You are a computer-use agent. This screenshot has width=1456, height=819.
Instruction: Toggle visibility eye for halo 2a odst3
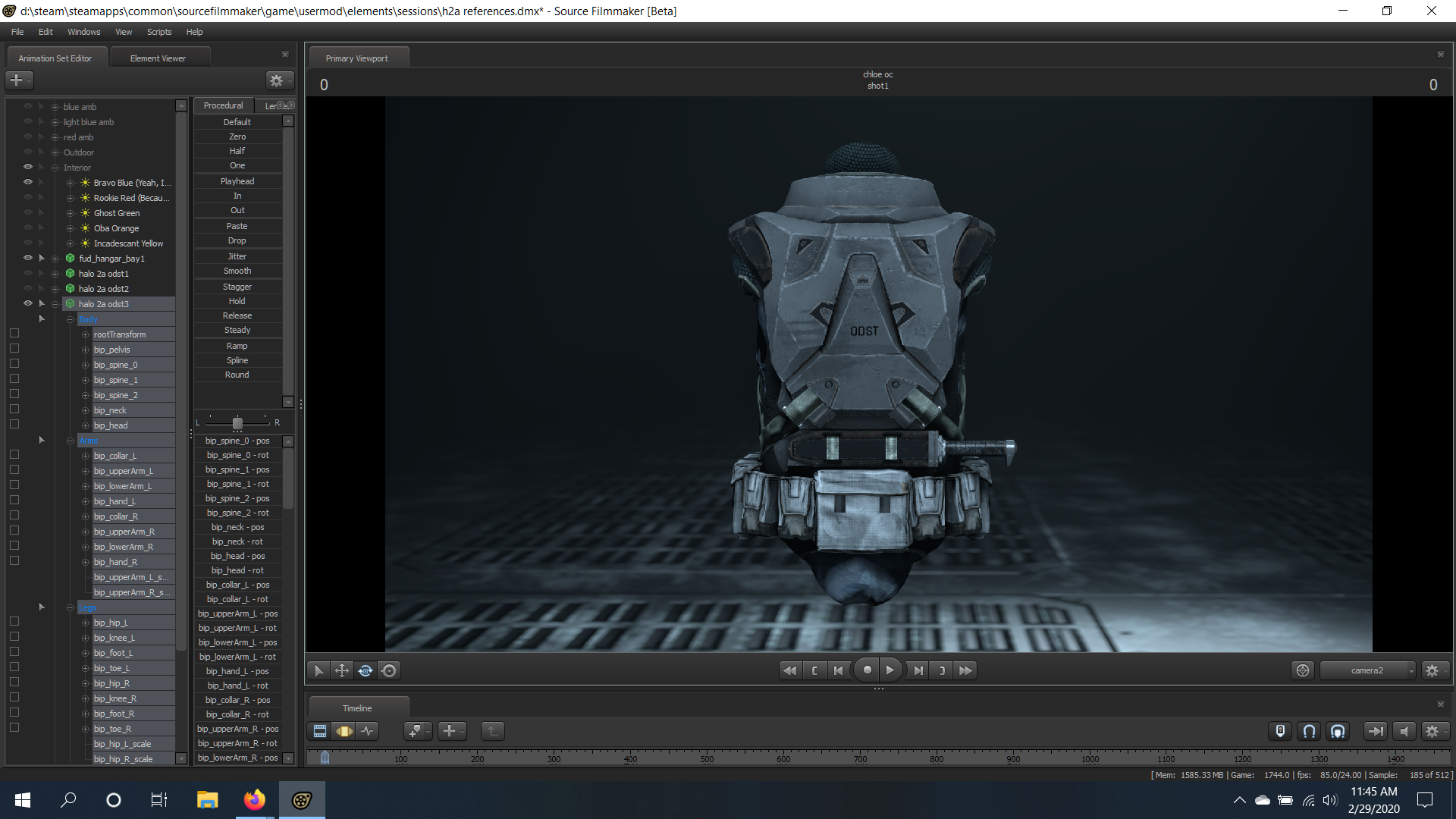coord(28,303)
